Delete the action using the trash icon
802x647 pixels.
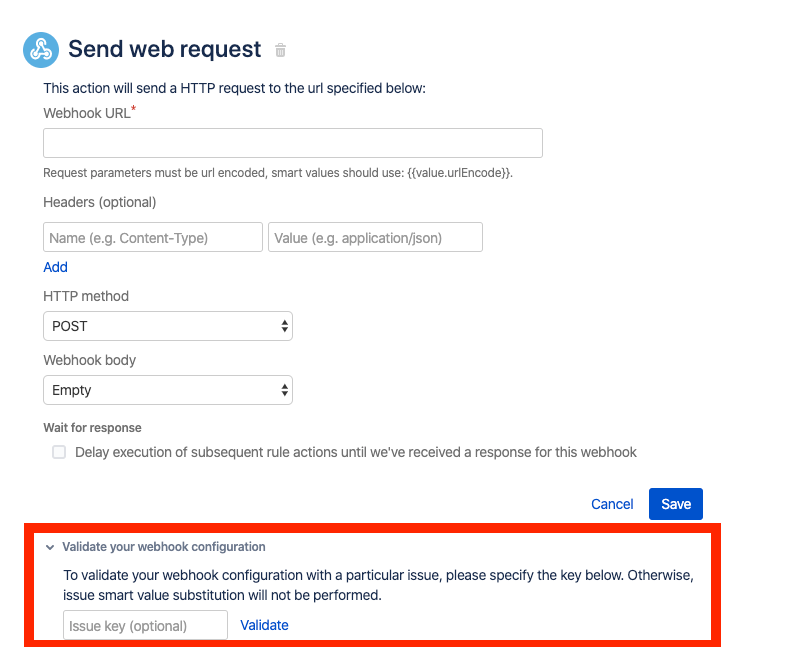(280, 50)
